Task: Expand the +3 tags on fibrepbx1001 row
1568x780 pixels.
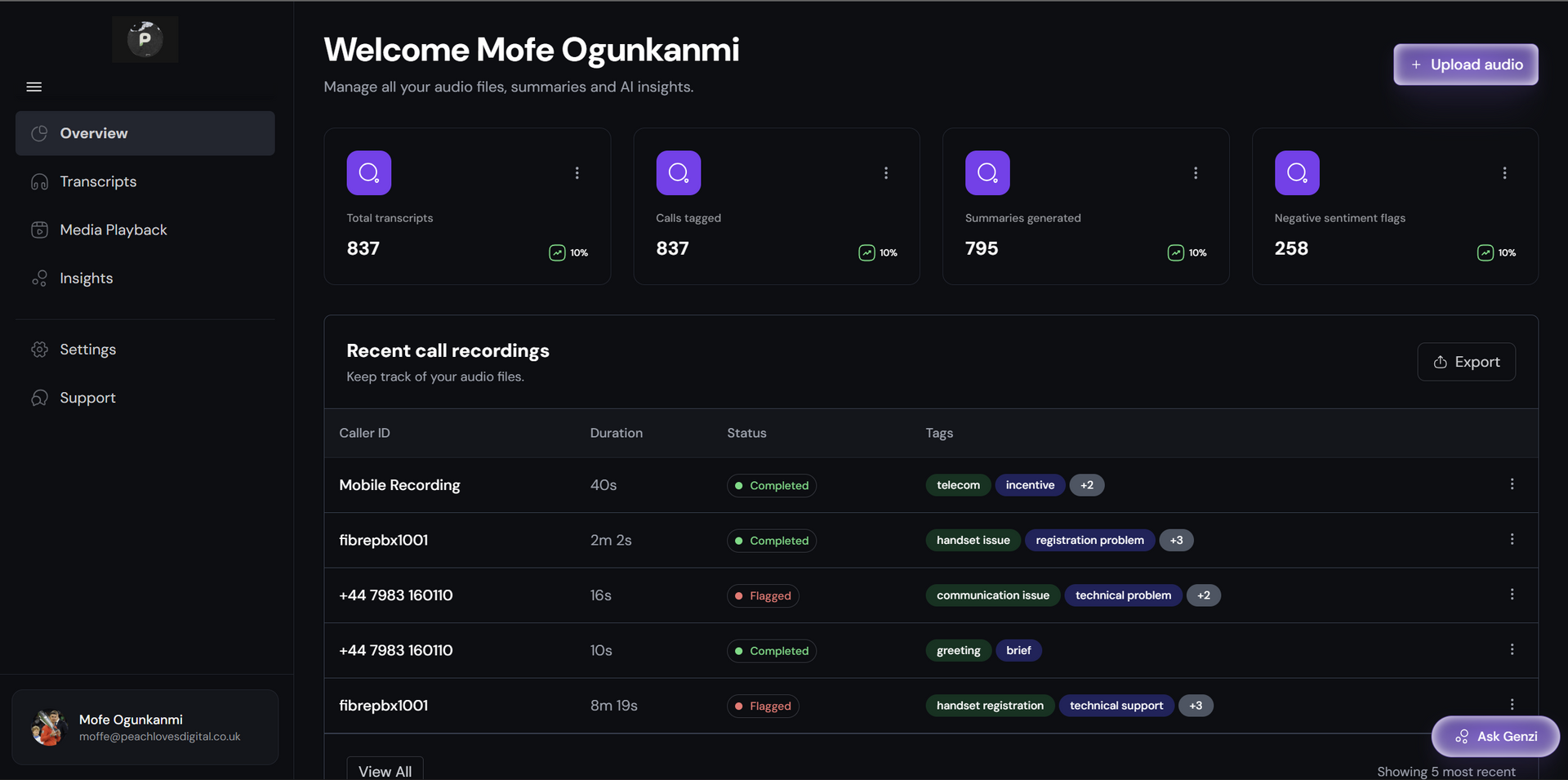Action: [1176, 540]
